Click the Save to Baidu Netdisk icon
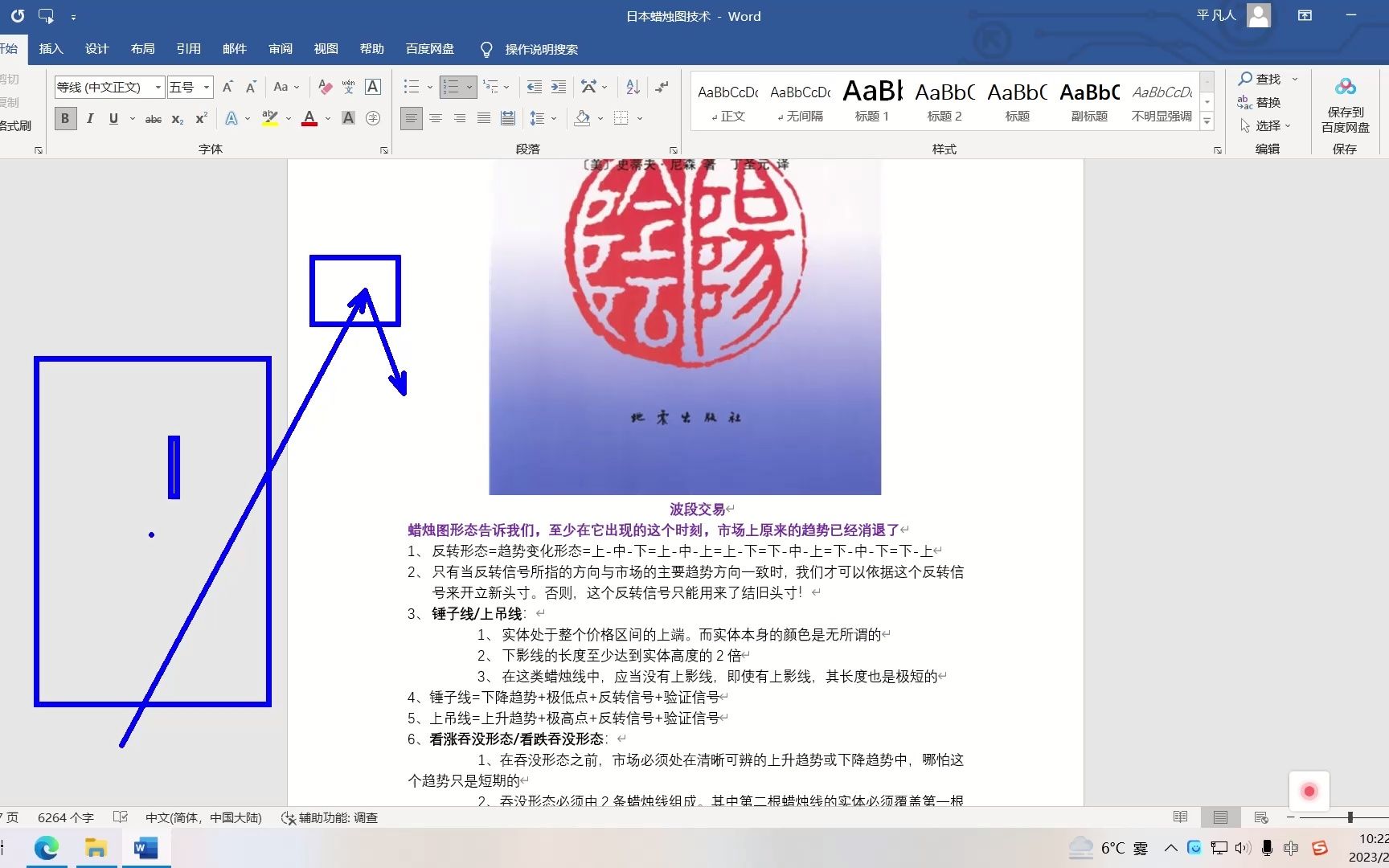The image size is (1389, 868). (x=1345, y=87)
